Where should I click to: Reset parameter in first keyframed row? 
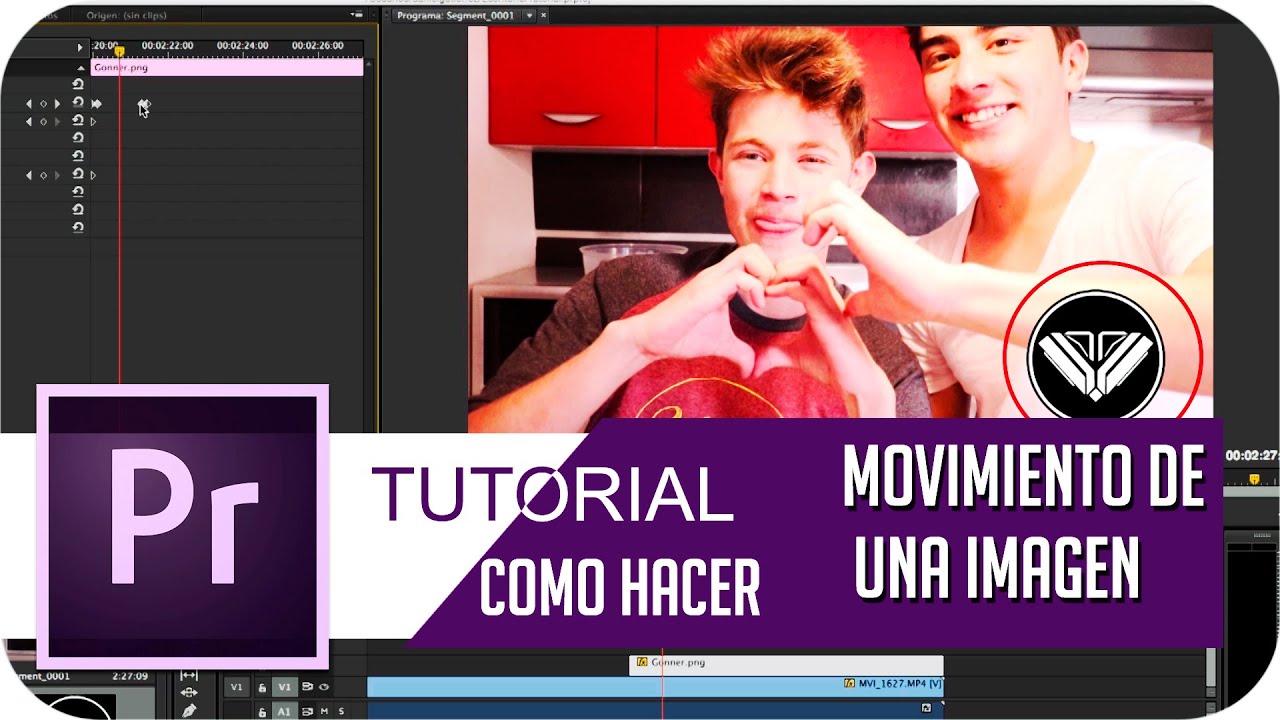click(78, 103)
